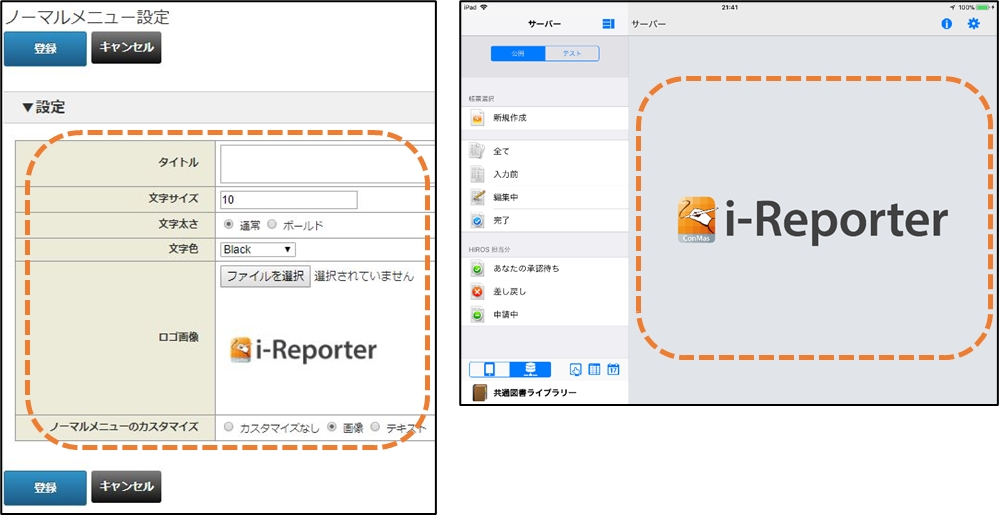The image size is (999, 515).
Task: Open settings gear icon in iPad app
Action: coord(974,24)
